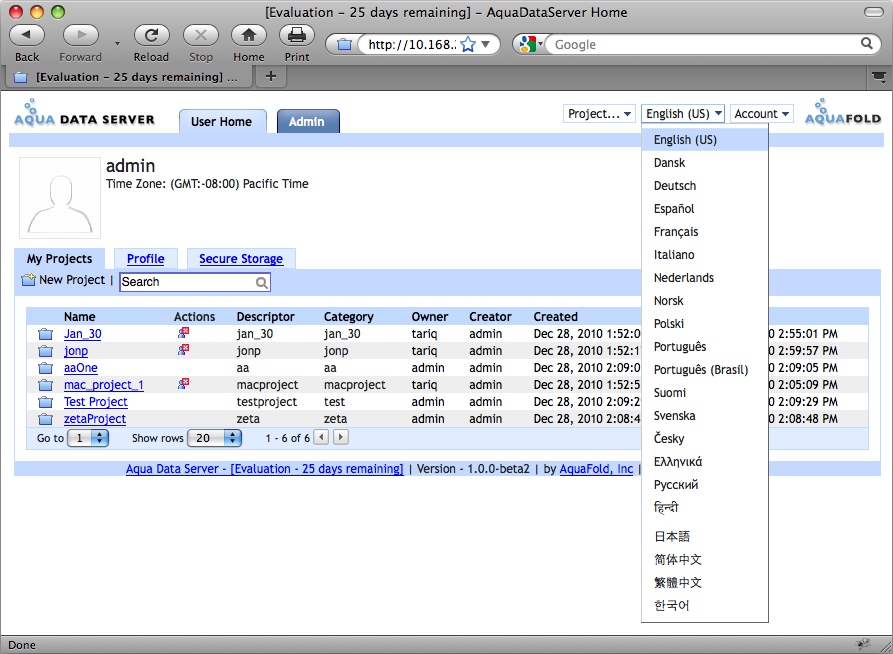
Task: Switch to the Admin tab
Action: pos(307,122)
